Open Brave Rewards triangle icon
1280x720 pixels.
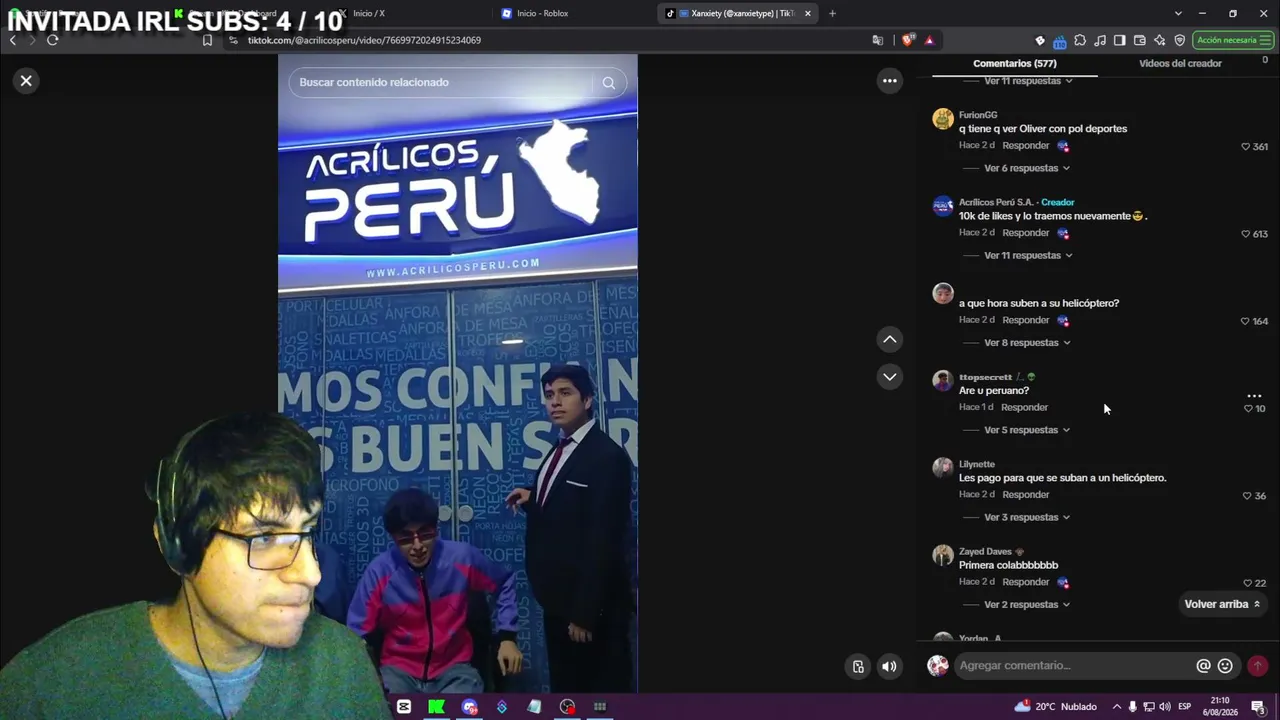[x=929, y=40]
